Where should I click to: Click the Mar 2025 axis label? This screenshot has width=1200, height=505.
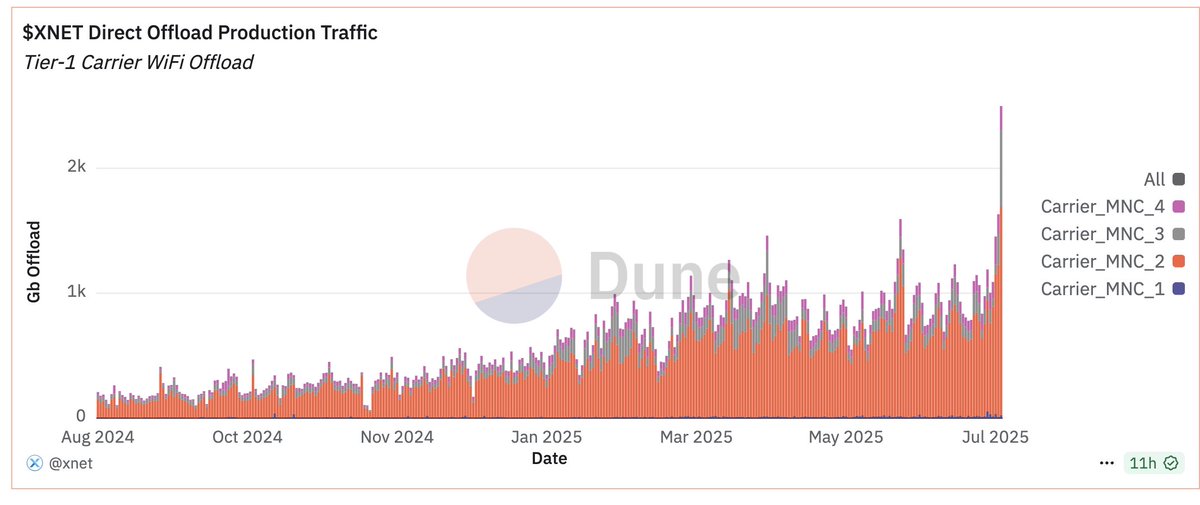click(697, 437)
